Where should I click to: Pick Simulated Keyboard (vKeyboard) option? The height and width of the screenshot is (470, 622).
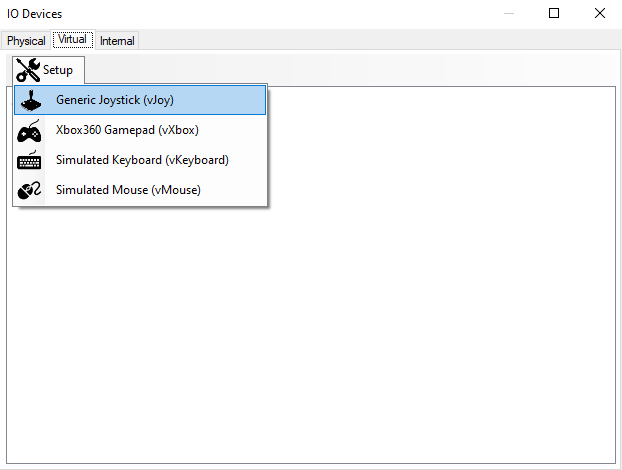[x=142, y=160]
